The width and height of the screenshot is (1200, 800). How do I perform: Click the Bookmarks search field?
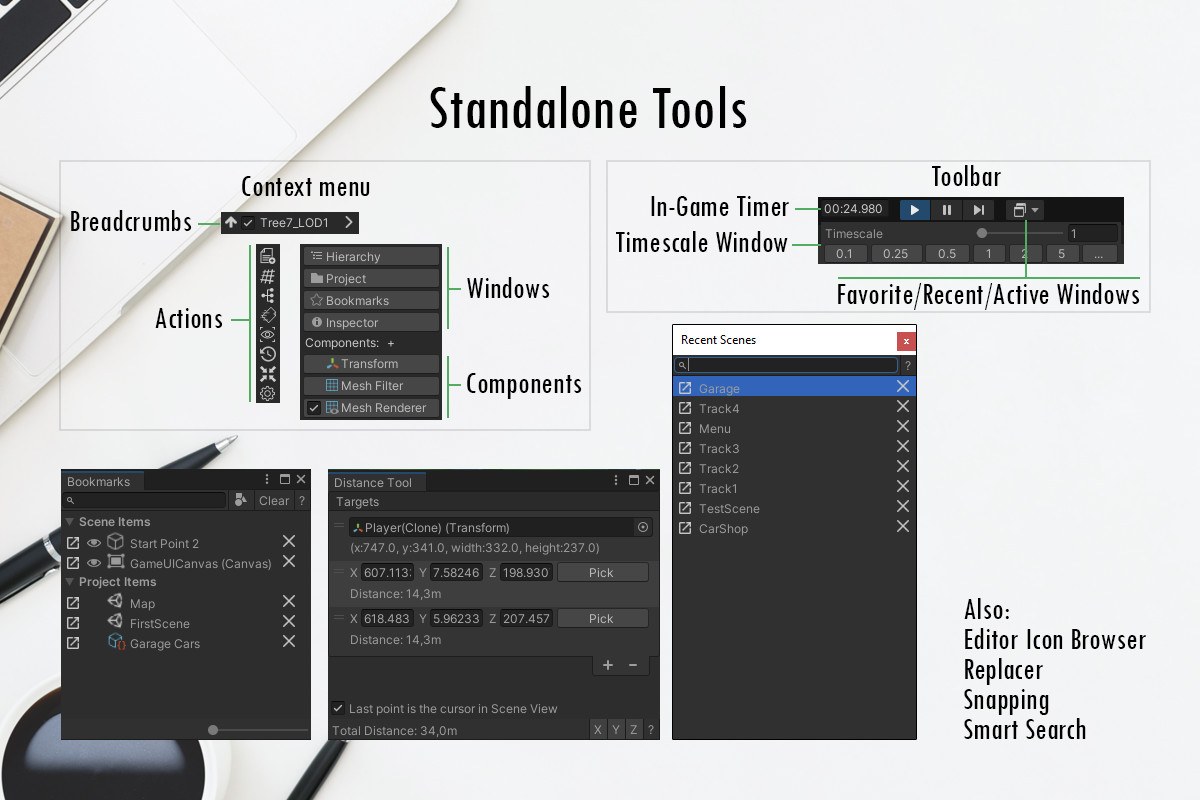click(145, 500)
